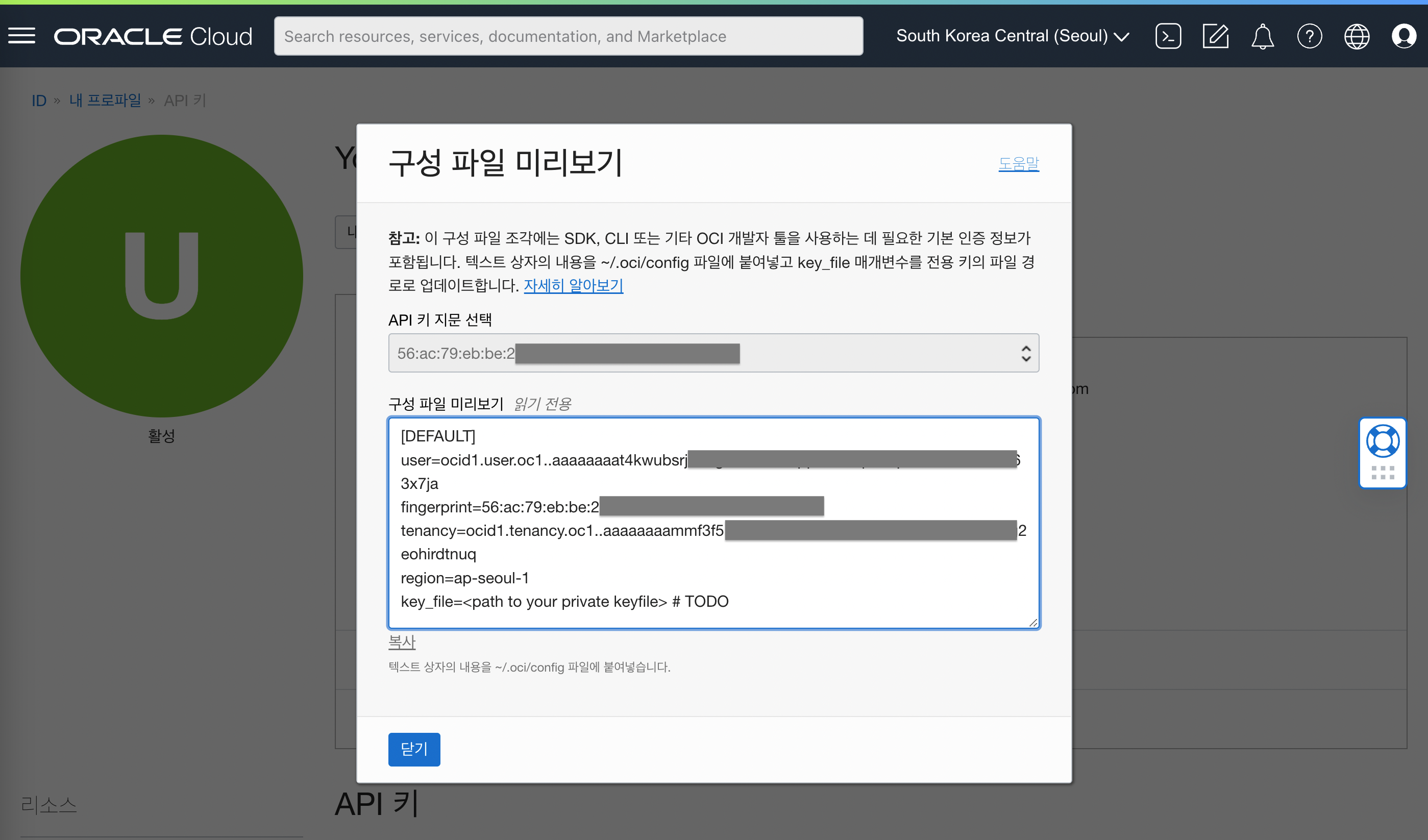Click the paste-into-config hint text
Image resolution: width=1428 pixels, height=840 pixels.
(529, 667)
